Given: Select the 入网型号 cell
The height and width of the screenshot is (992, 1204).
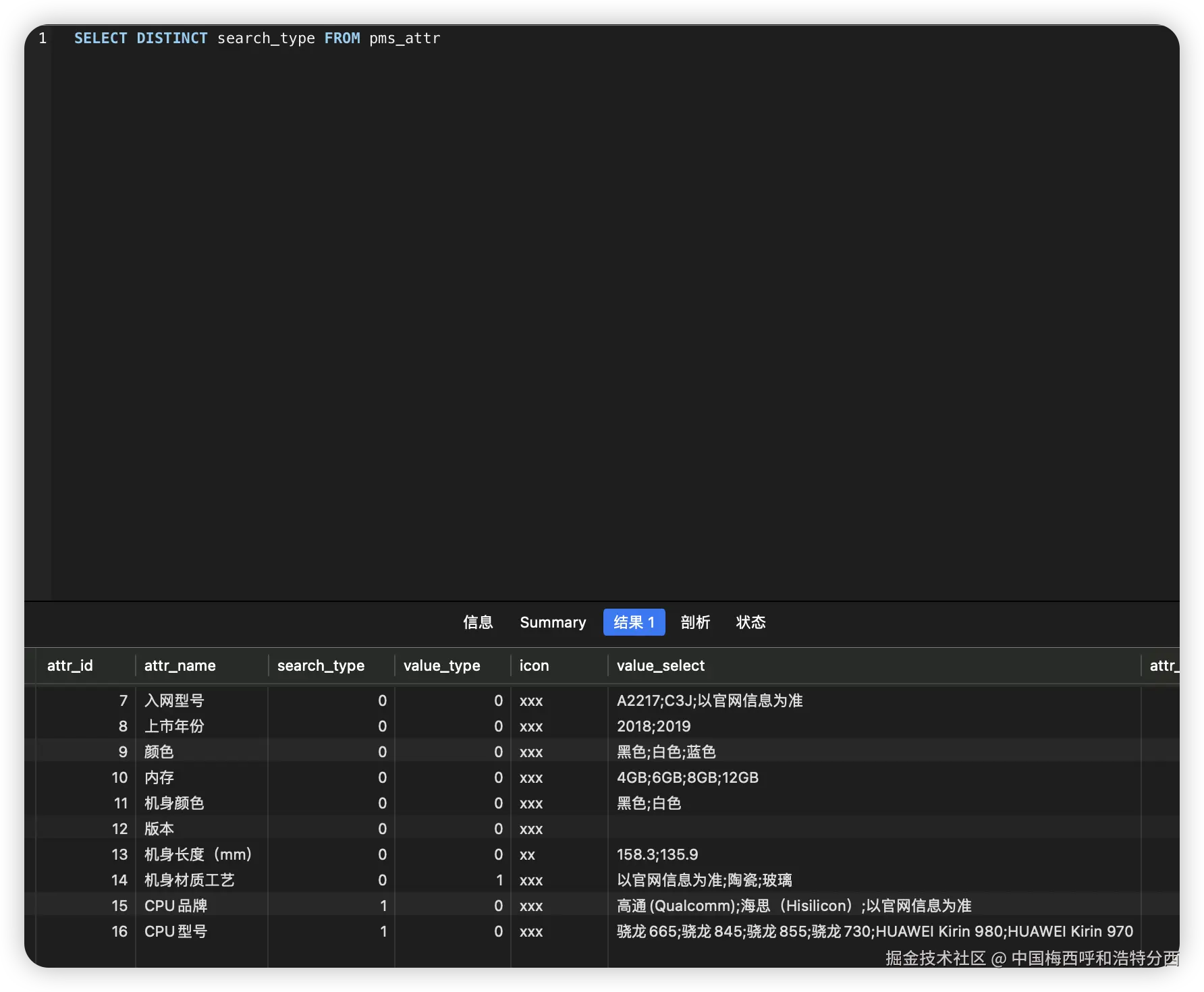Looking at the screenshot, I should point(201,700).
